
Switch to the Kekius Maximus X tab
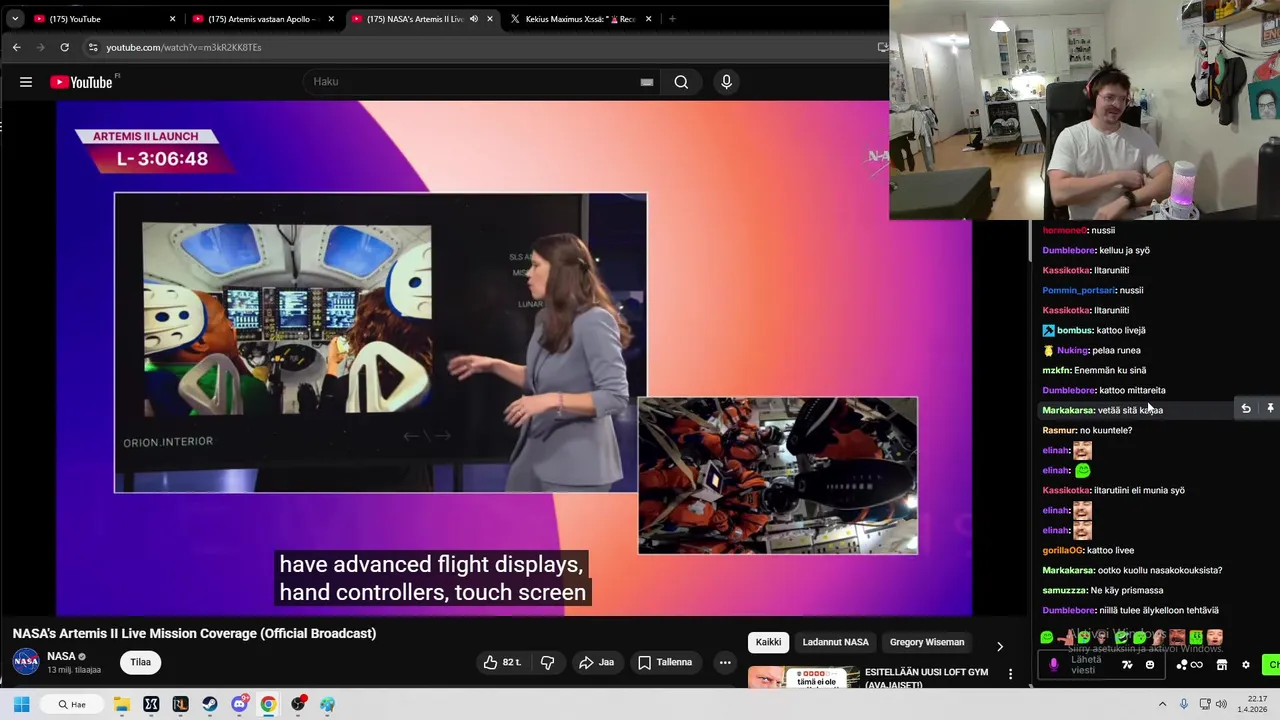(580, 19)
